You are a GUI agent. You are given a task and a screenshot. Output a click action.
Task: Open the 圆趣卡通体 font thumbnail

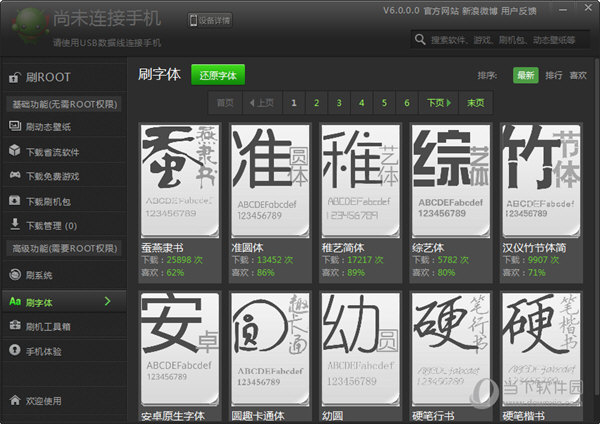point(270,349)
